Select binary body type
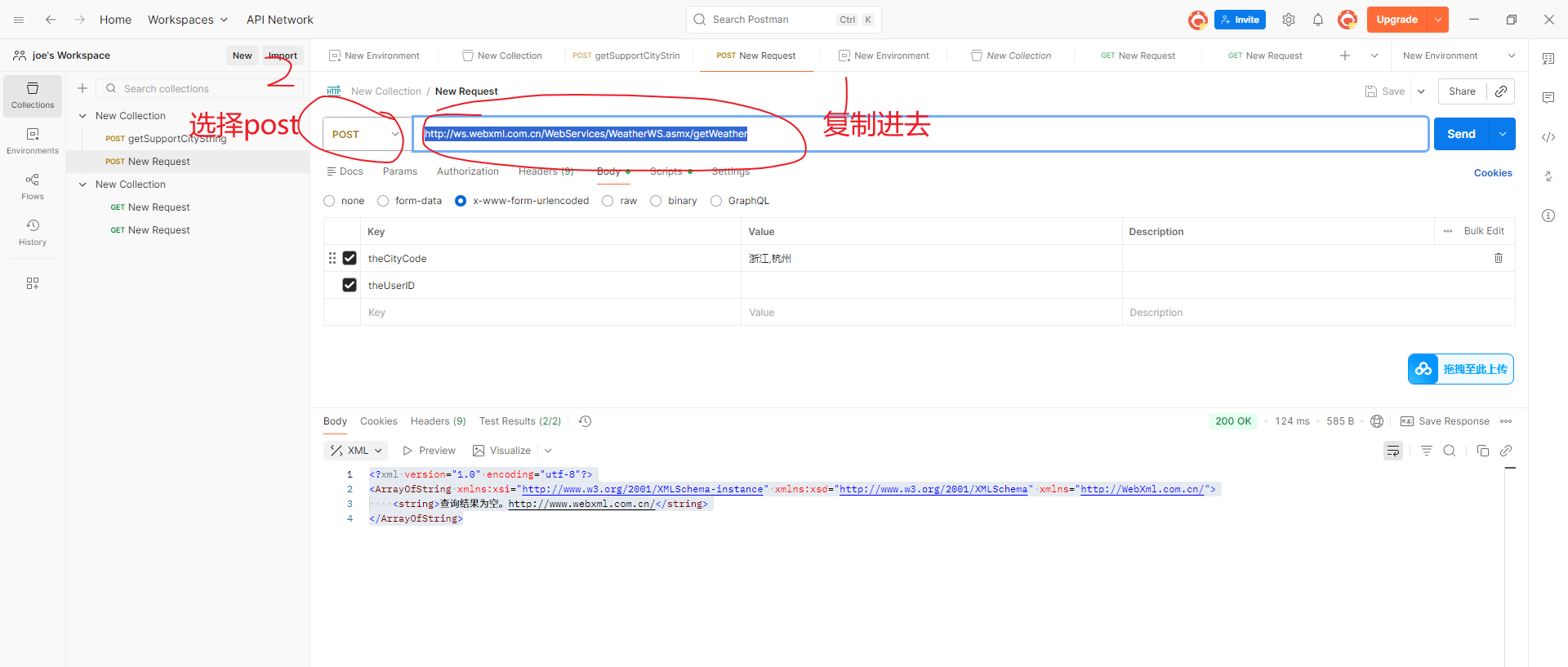The height and width of the screenshot is (667, 1568). click(656, 201)
